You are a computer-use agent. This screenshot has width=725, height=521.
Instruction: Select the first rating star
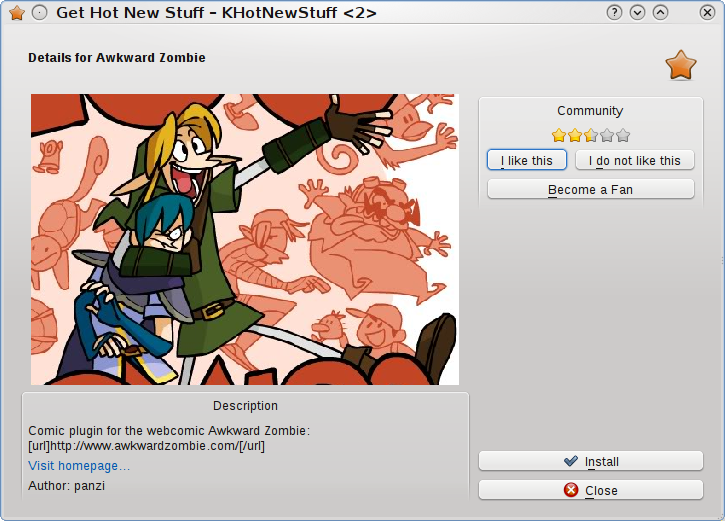pyautogui.click(x=559, y=135)
